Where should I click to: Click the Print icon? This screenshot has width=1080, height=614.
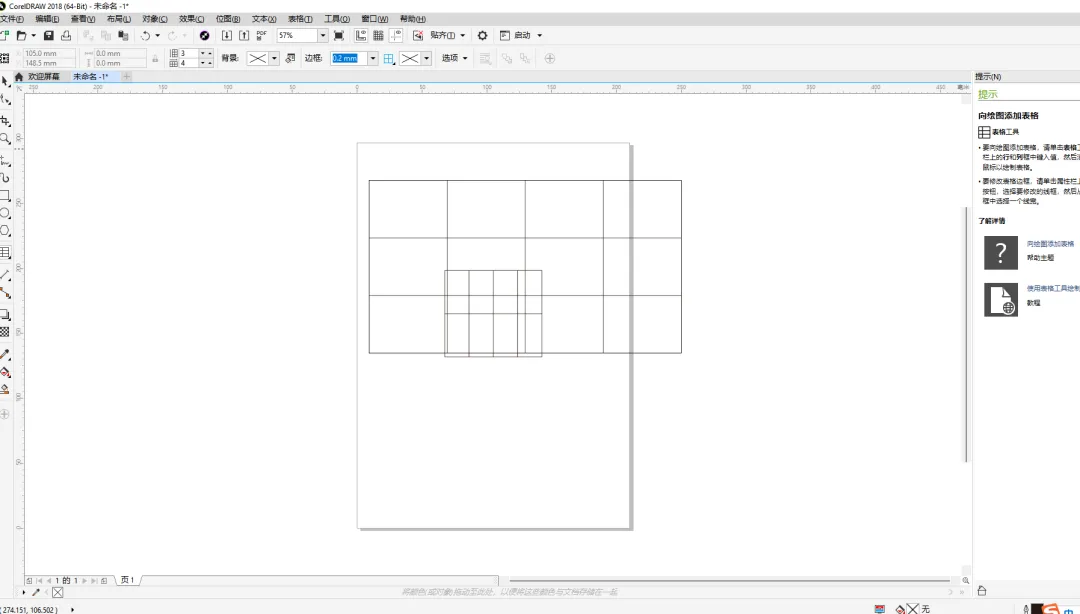point(66,35)
